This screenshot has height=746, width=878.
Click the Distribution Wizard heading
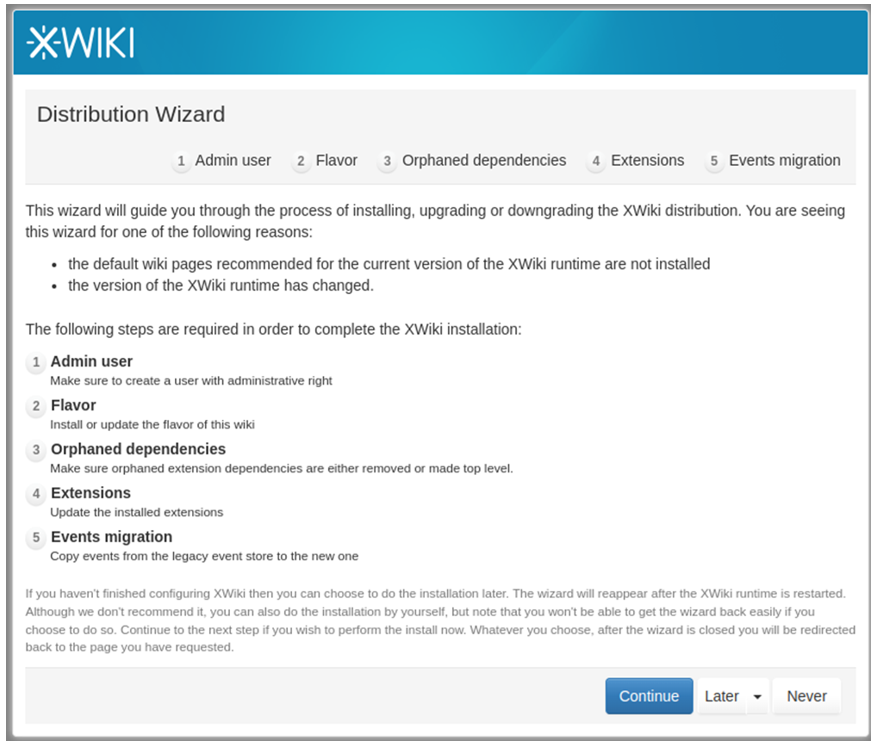131,114
